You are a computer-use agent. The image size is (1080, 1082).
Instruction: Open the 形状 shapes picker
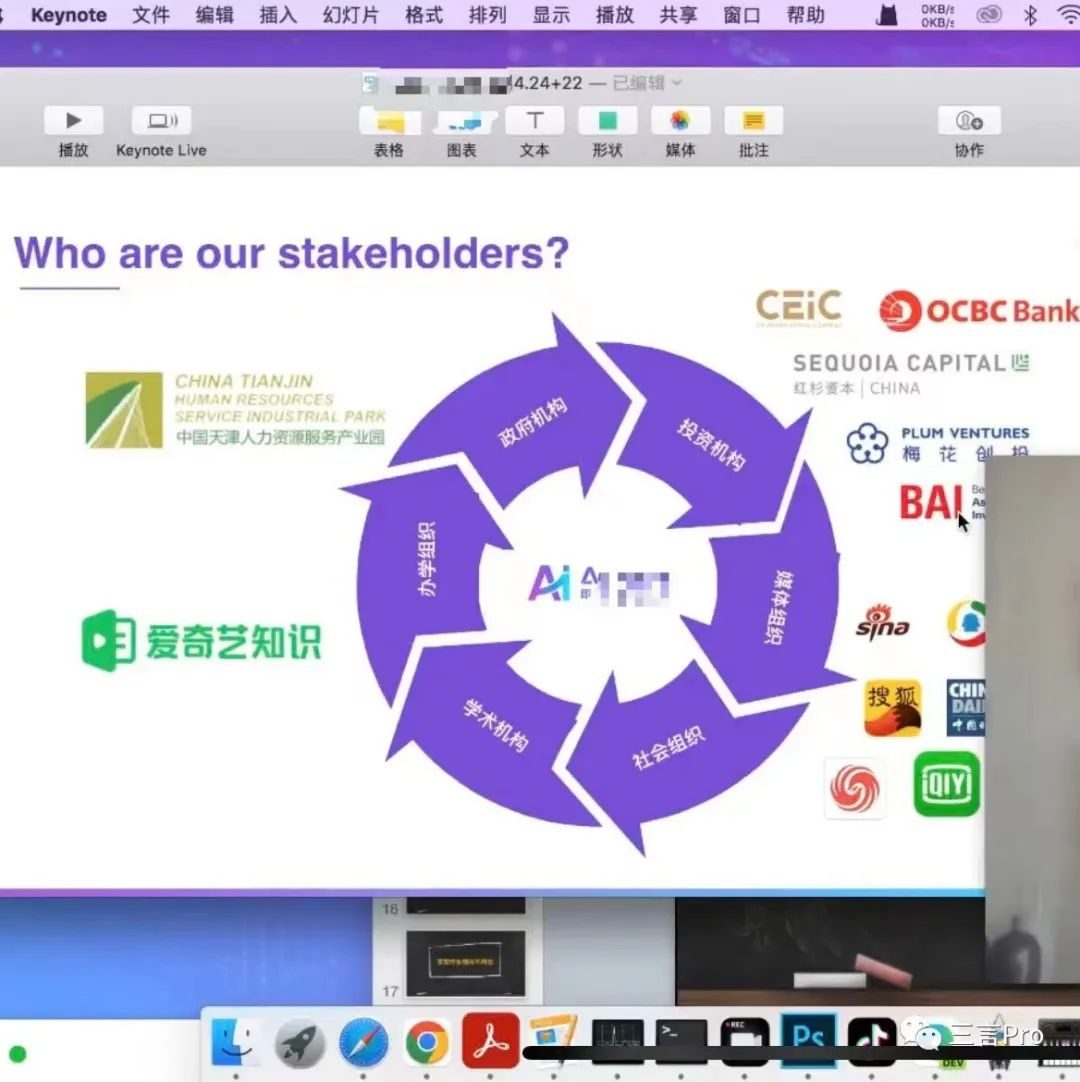[x=607, y=121]
